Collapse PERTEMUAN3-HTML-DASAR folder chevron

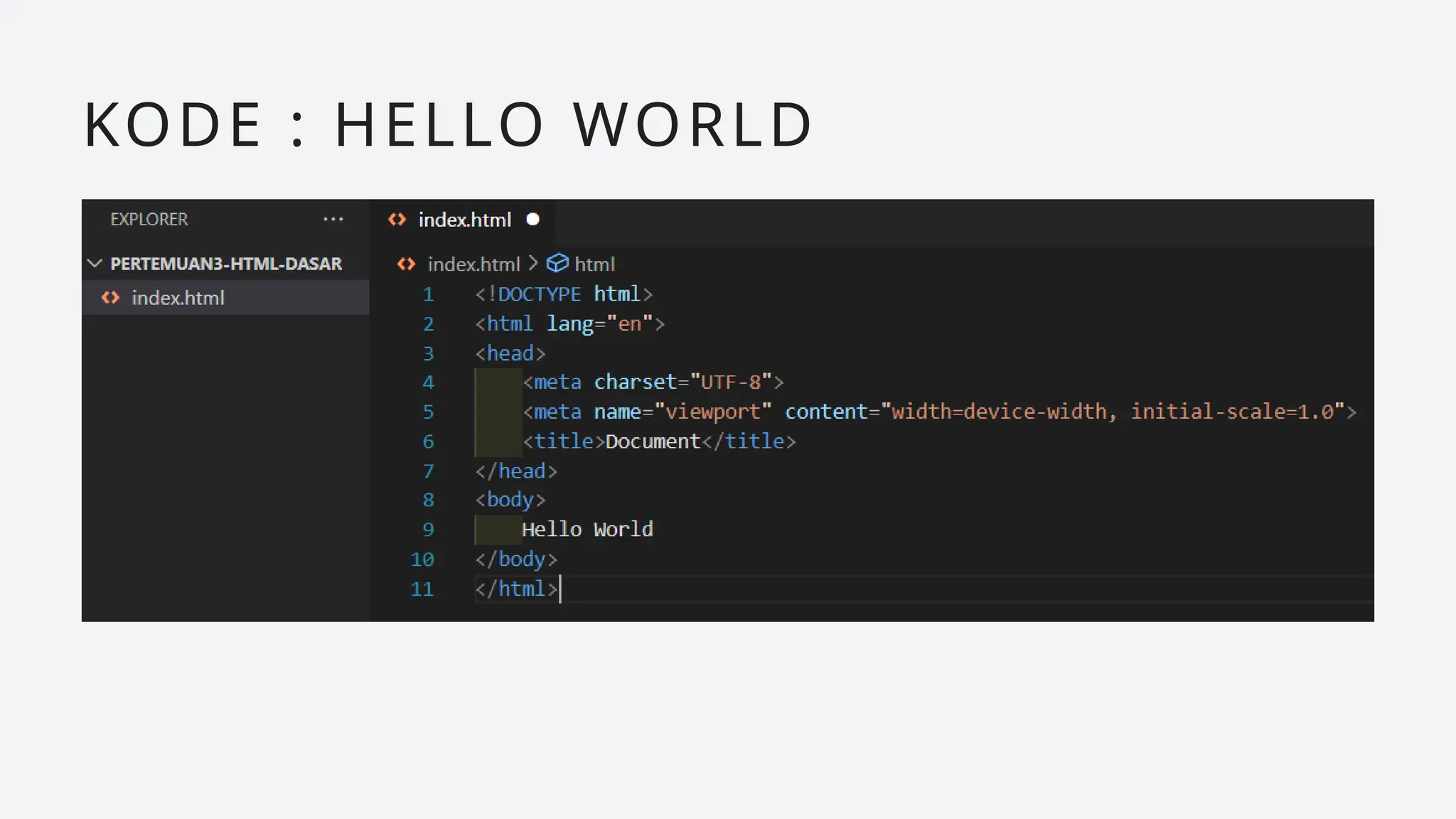tap(95, 264)
